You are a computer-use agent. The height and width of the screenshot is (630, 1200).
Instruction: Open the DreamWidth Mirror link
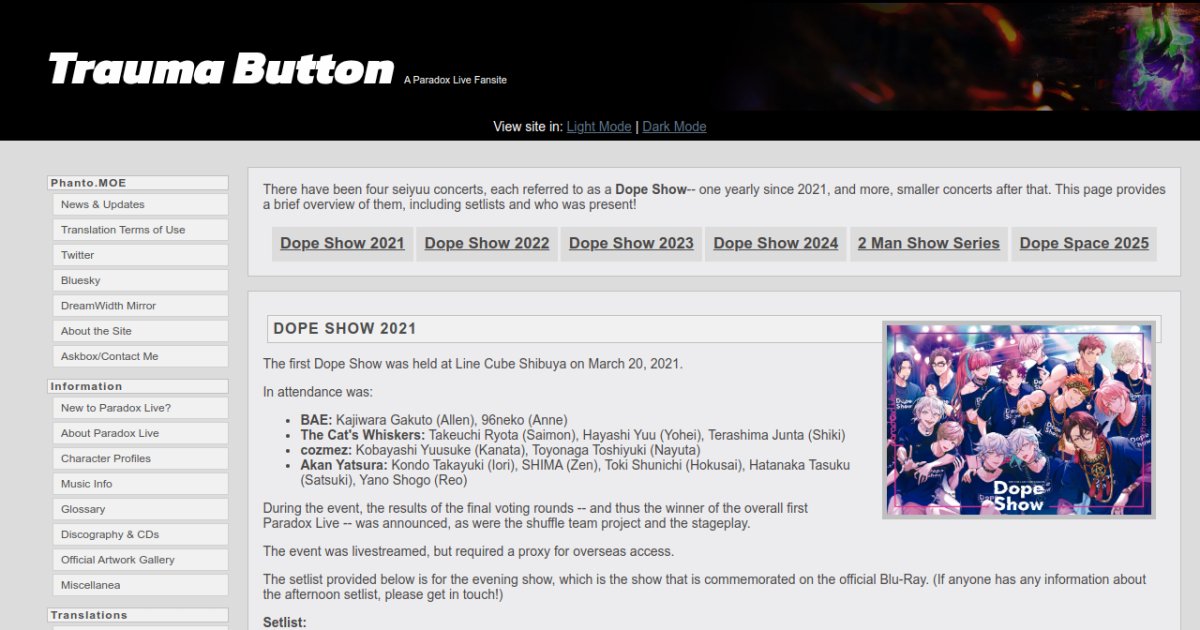(108, 306)
